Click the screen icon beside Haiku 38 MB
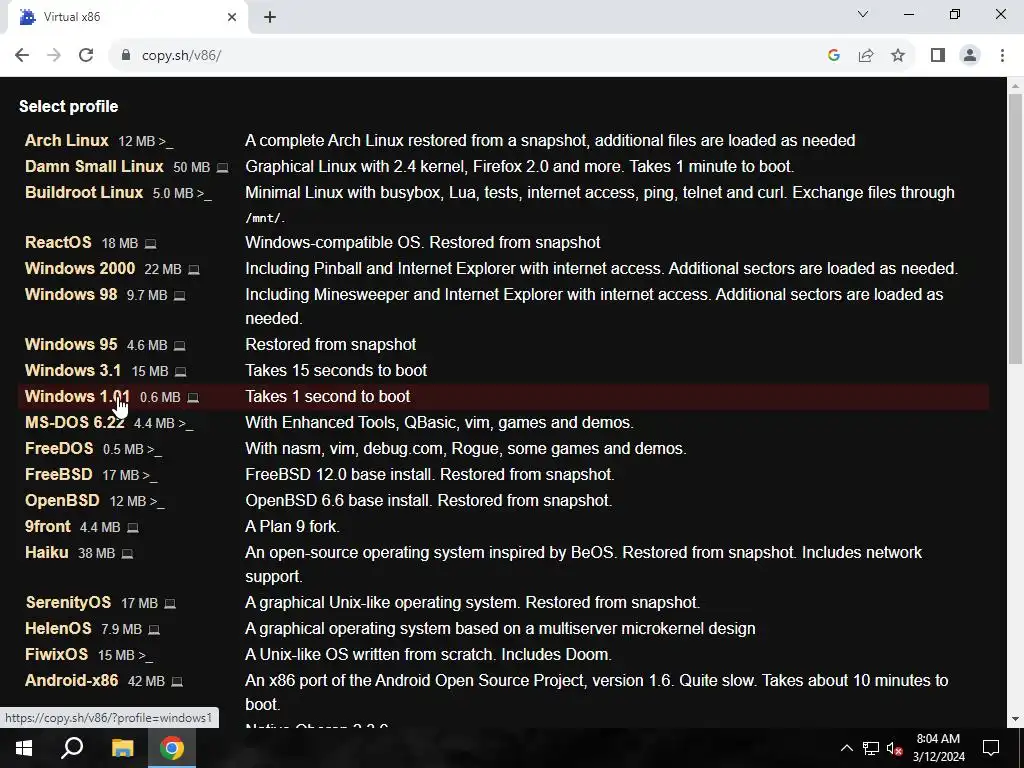Image resolution: width=1024 pixels, height=768 pixels. coord(127,554)
